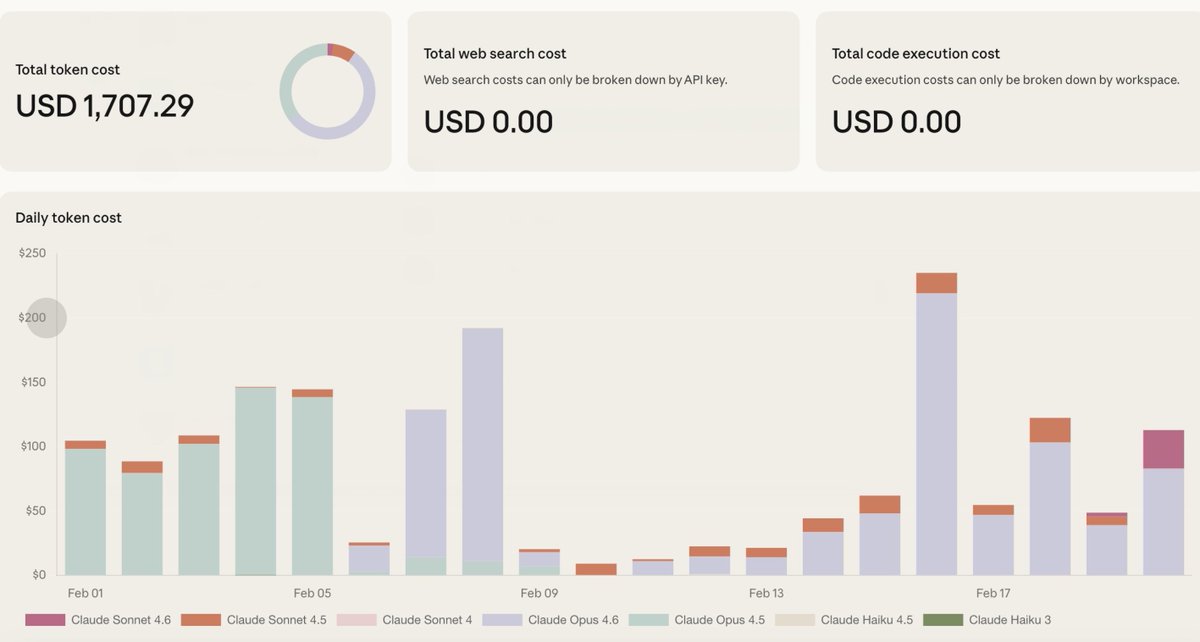Hide the Claude Haiku 3 series via legend
Viewport: 1200px width, 642px height.
1010,620
